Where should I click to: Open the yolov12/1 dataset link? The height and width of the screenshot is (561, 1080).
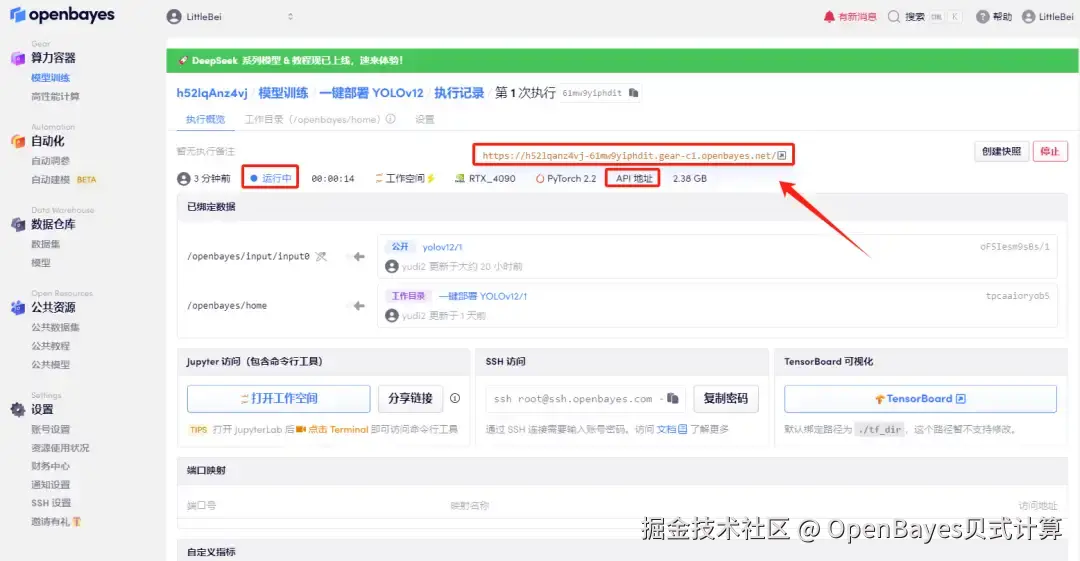click(442, 247)
